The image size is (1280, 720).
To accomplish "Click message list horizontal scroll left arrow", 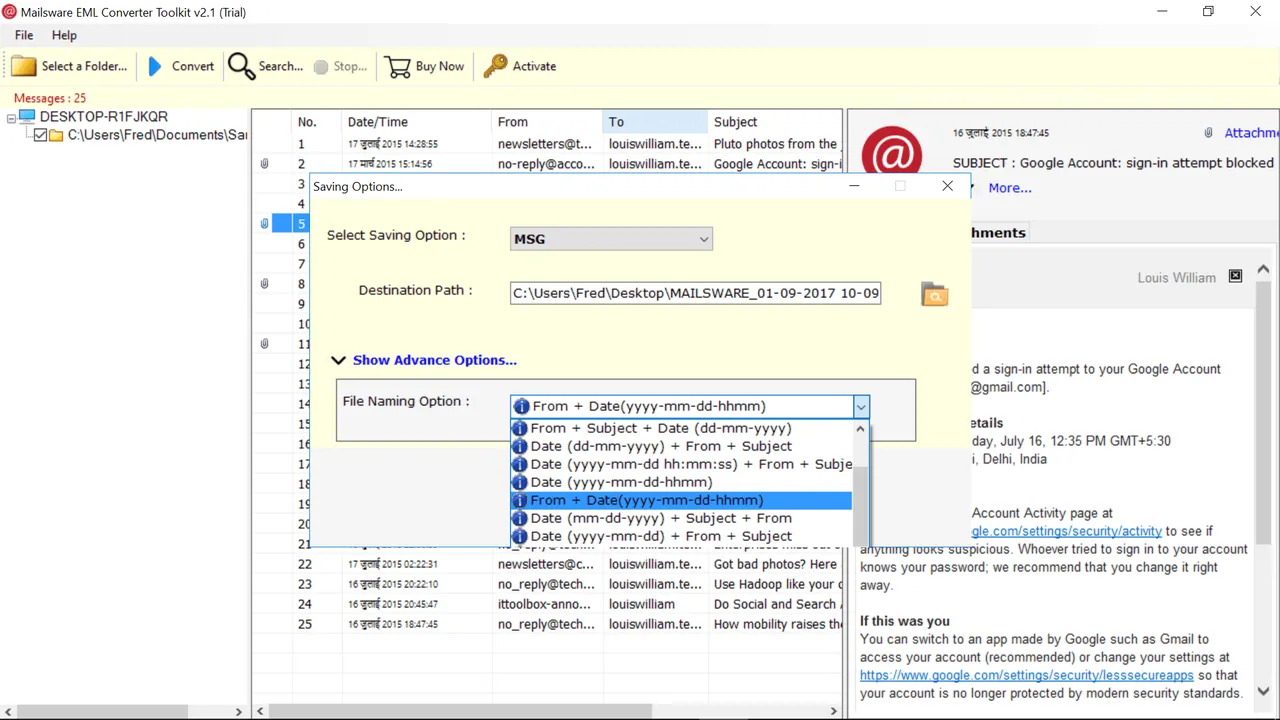I will click(x=260, y=711).
